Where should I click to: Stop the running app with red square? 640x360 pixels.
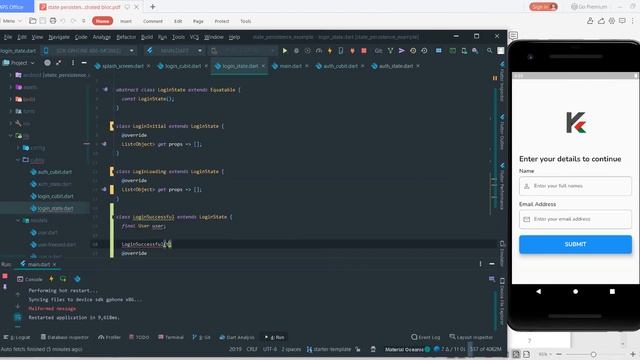[364, 51]
